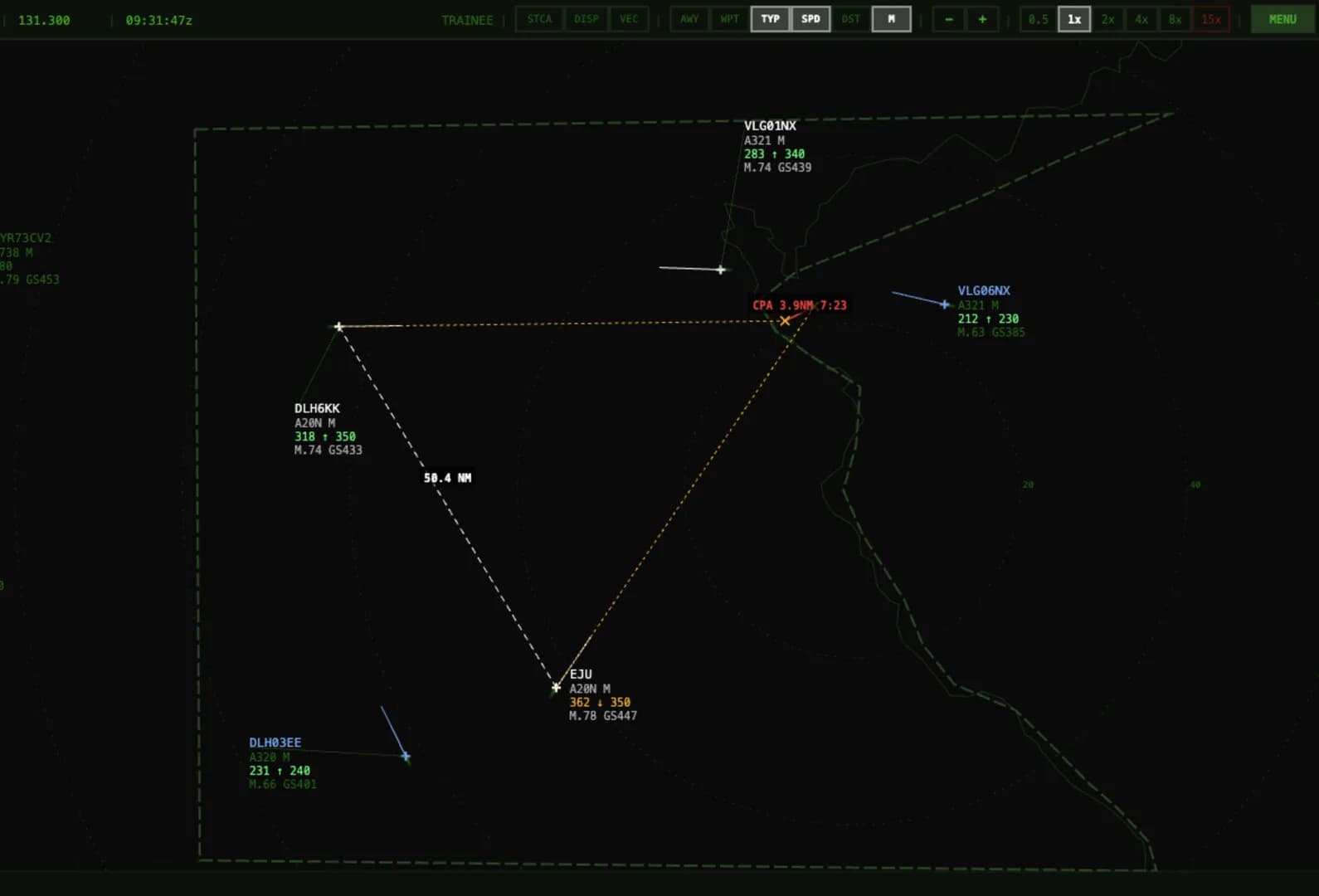
Task: Toggle the STCA alert button
Action: pyautogui.click(x=539, y=19)
